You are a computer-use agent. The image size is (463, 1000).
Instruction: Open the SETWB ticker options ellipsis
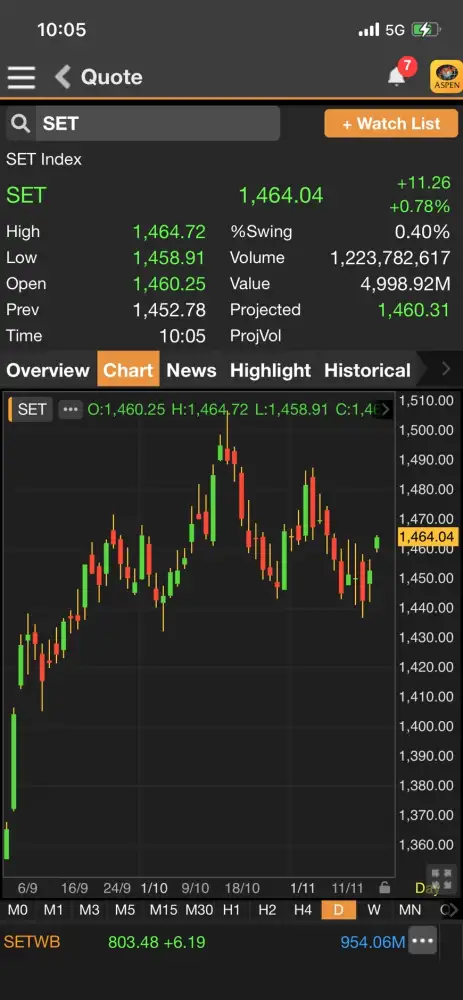click(423, 941)
